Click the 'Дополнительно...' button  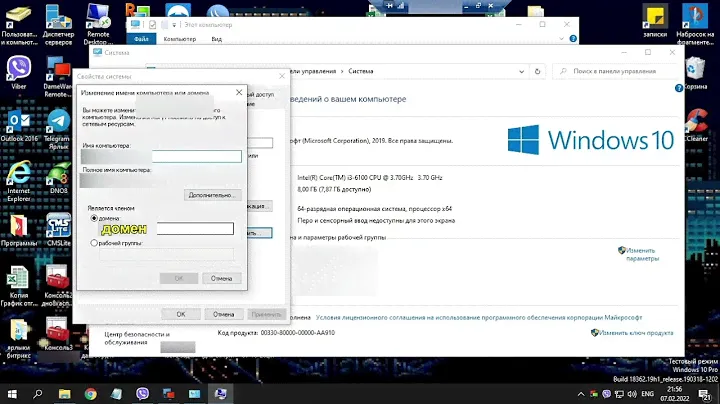pos(214,194)
